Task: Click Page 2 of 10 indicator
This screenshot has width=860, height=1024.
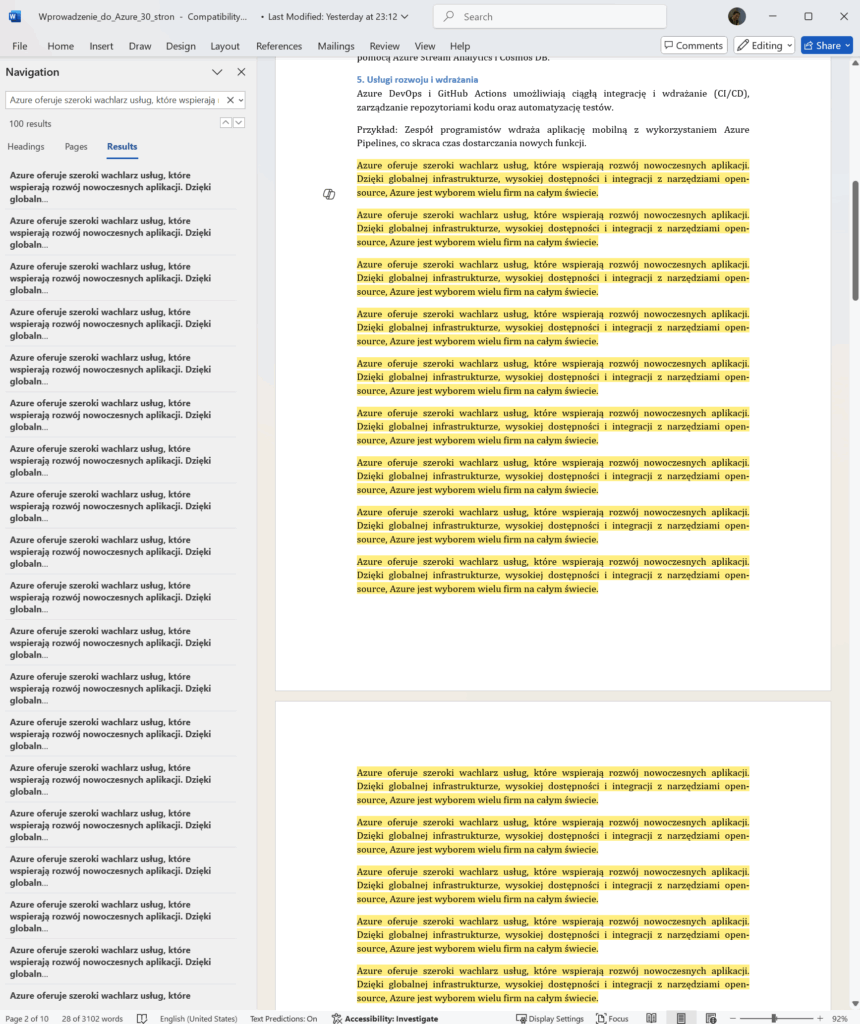Action: click(x=27, y=1018)
